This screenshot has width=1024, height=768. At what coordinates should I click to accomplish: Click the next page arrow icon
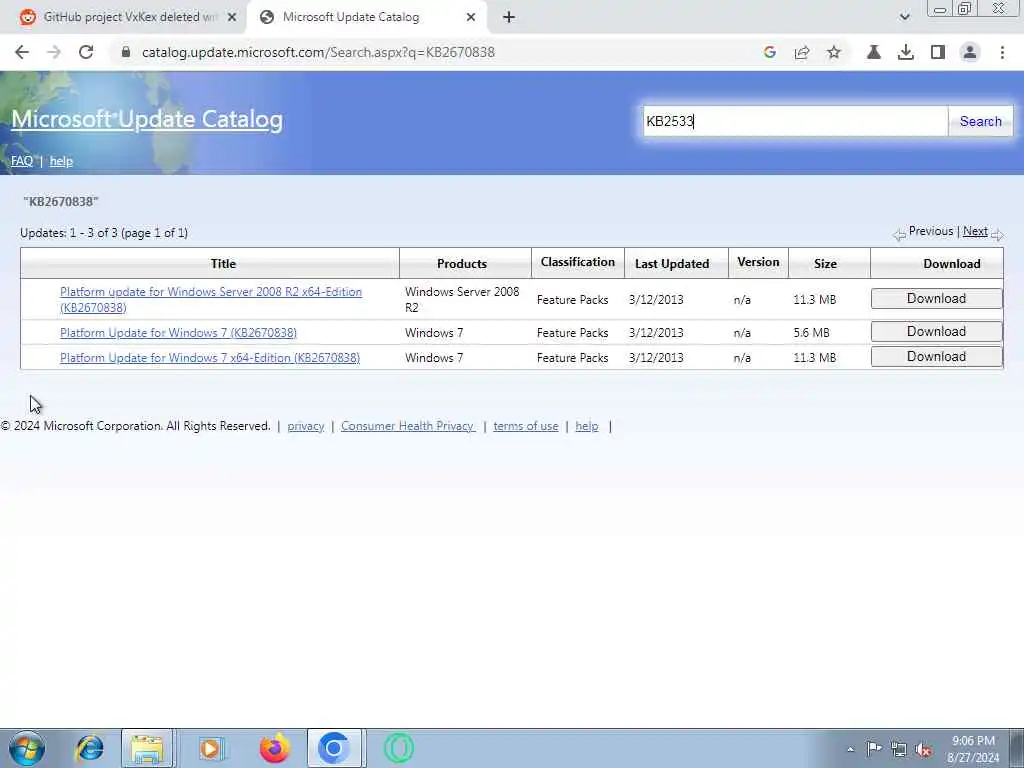pyautogui.click(x=997, y=235)
